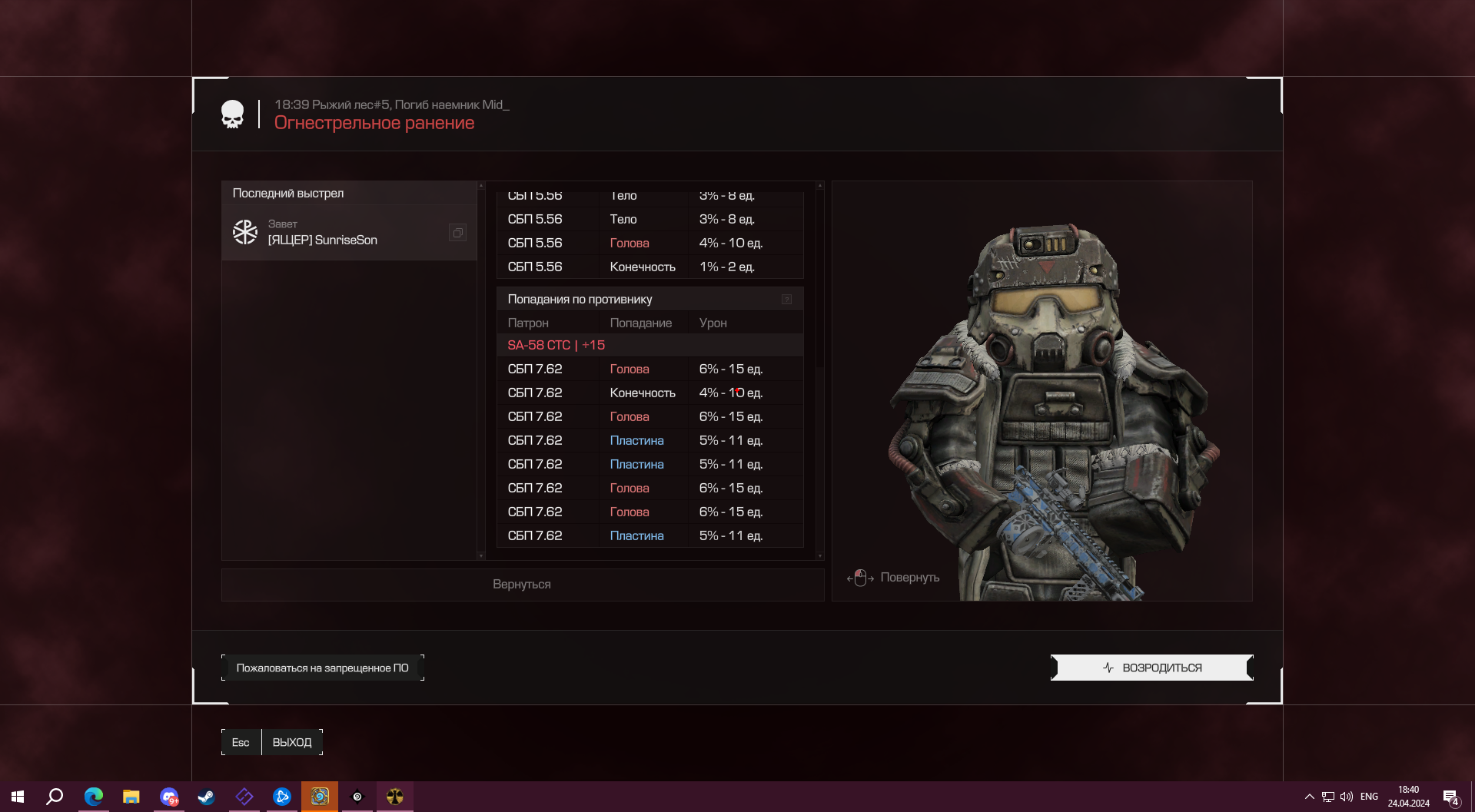Click the Попадание column header
The height and width of the screenshot is (812, 1475).
pyautogui.click(x=641, y=323)
